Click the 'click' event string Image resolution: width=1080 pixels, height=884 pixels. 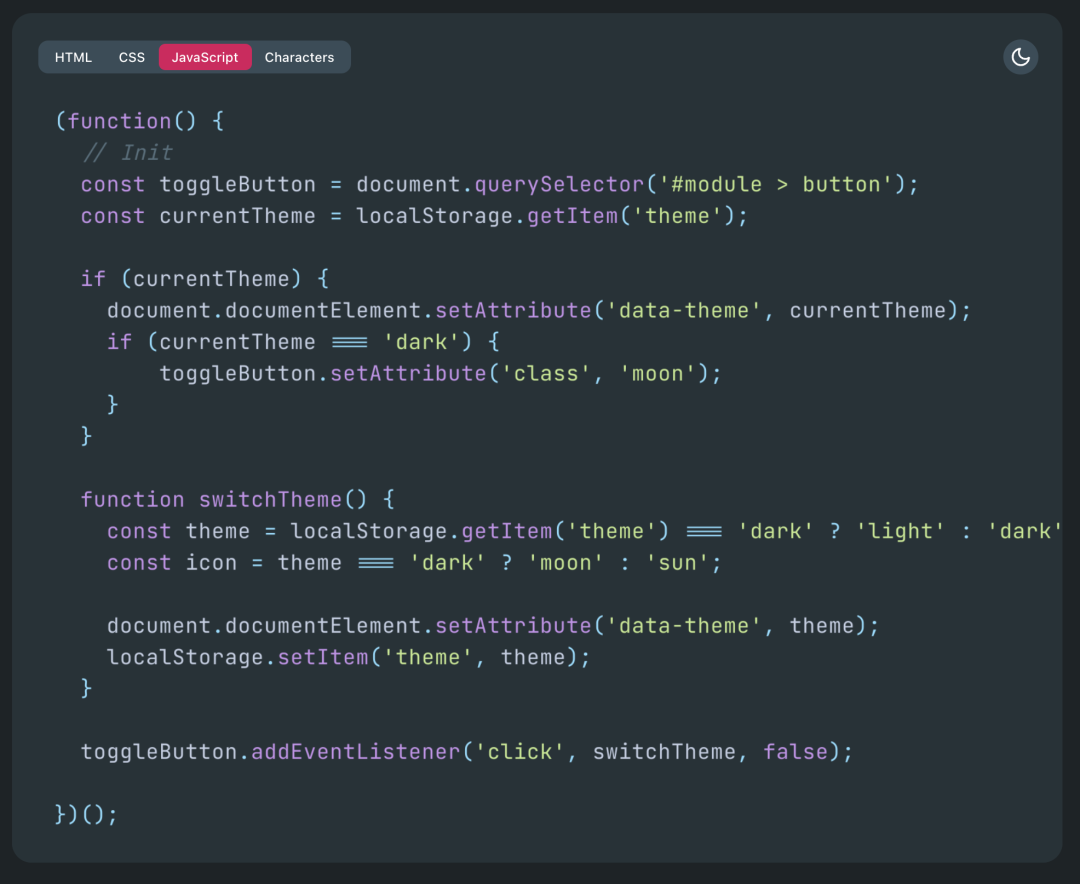520,752
